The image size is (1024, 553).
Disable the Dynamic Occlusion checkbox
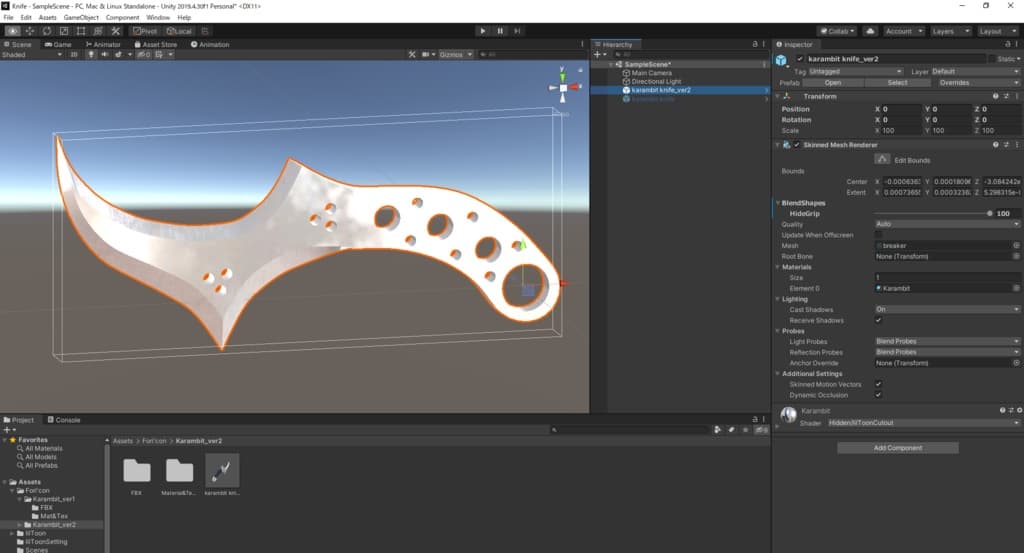pyautogui.click(x=878, y=394)
